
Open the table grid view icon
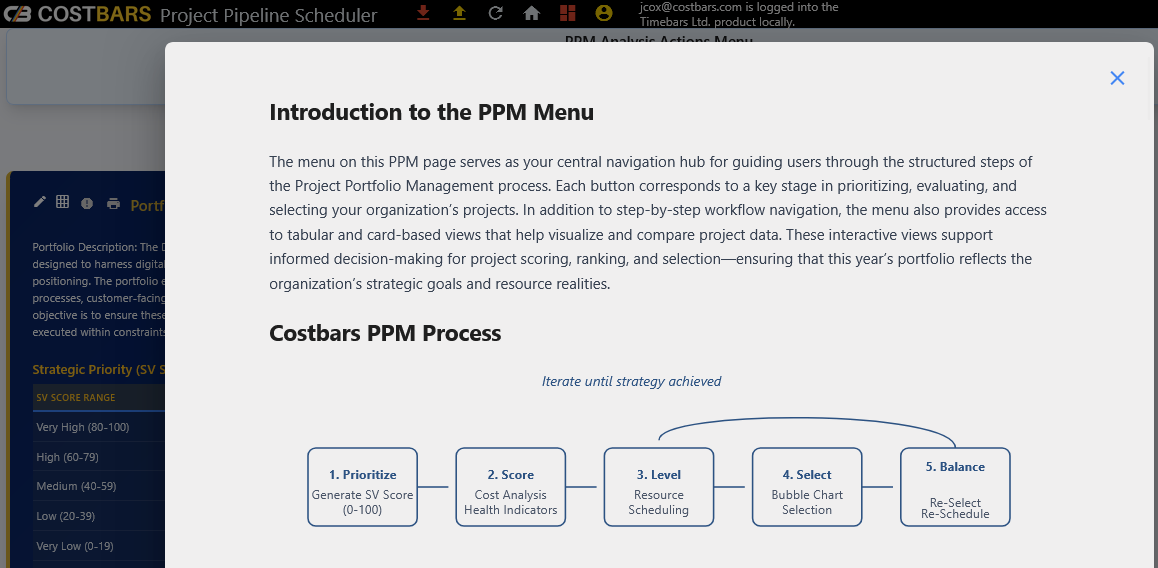[62, 202]
